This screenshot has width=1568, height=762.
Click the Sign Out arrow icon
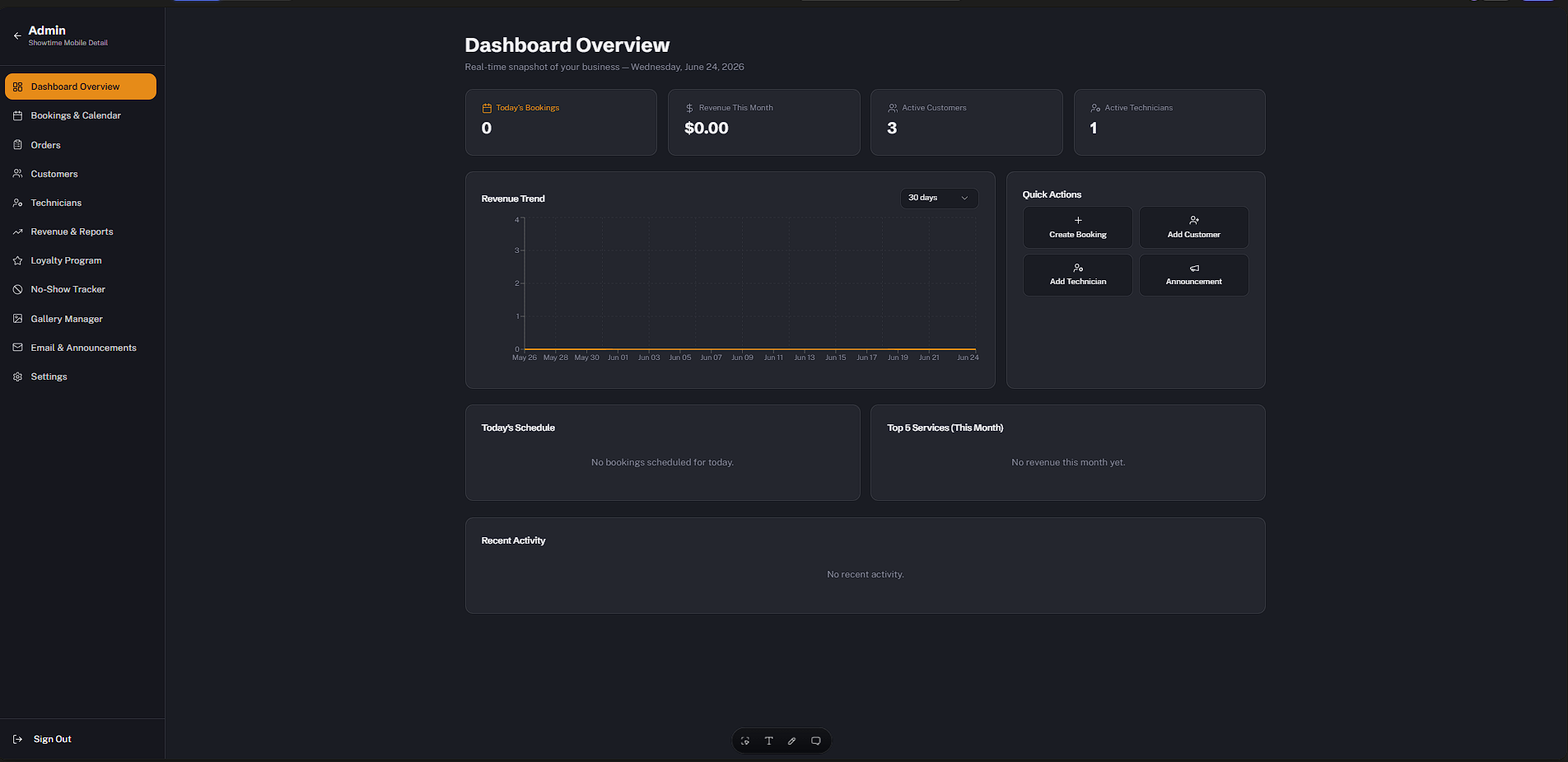point(18,739)
